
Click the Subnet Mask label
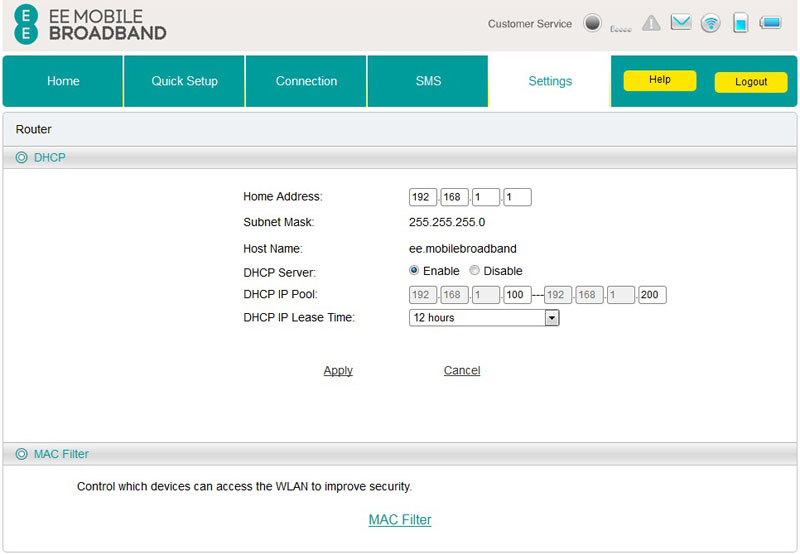click(279, 222)
